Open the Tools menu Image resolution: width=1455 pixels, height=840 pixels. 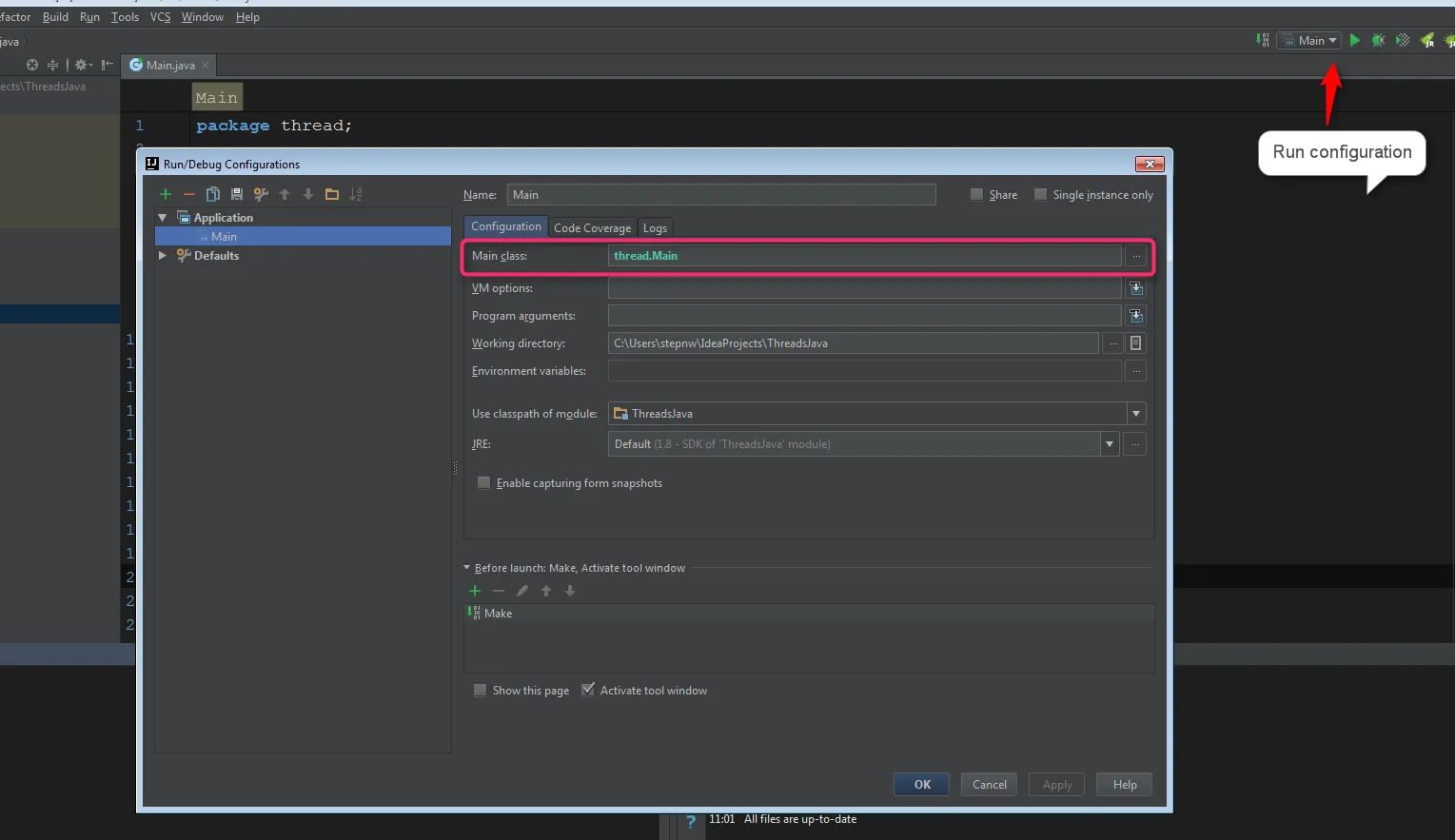(125, 17)
